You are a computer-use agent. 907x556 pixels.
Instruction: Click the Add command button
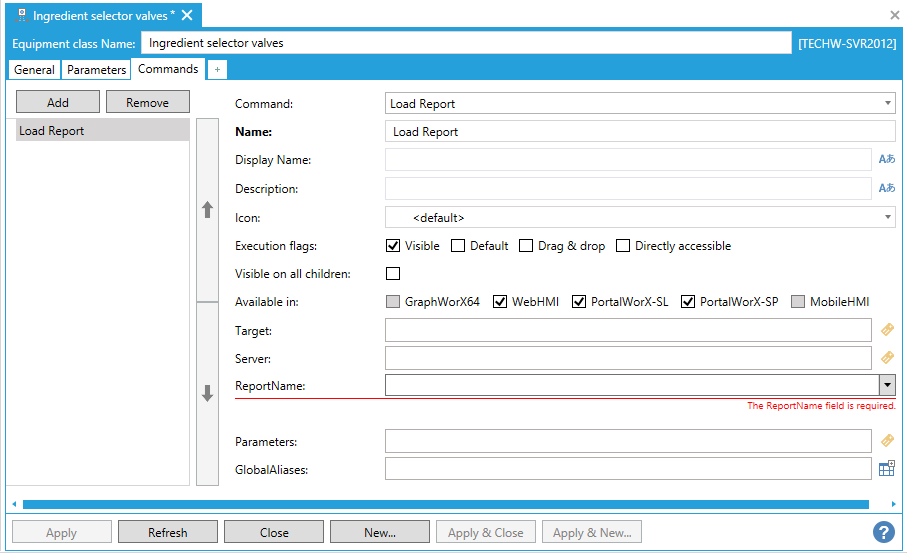(58, 102)
